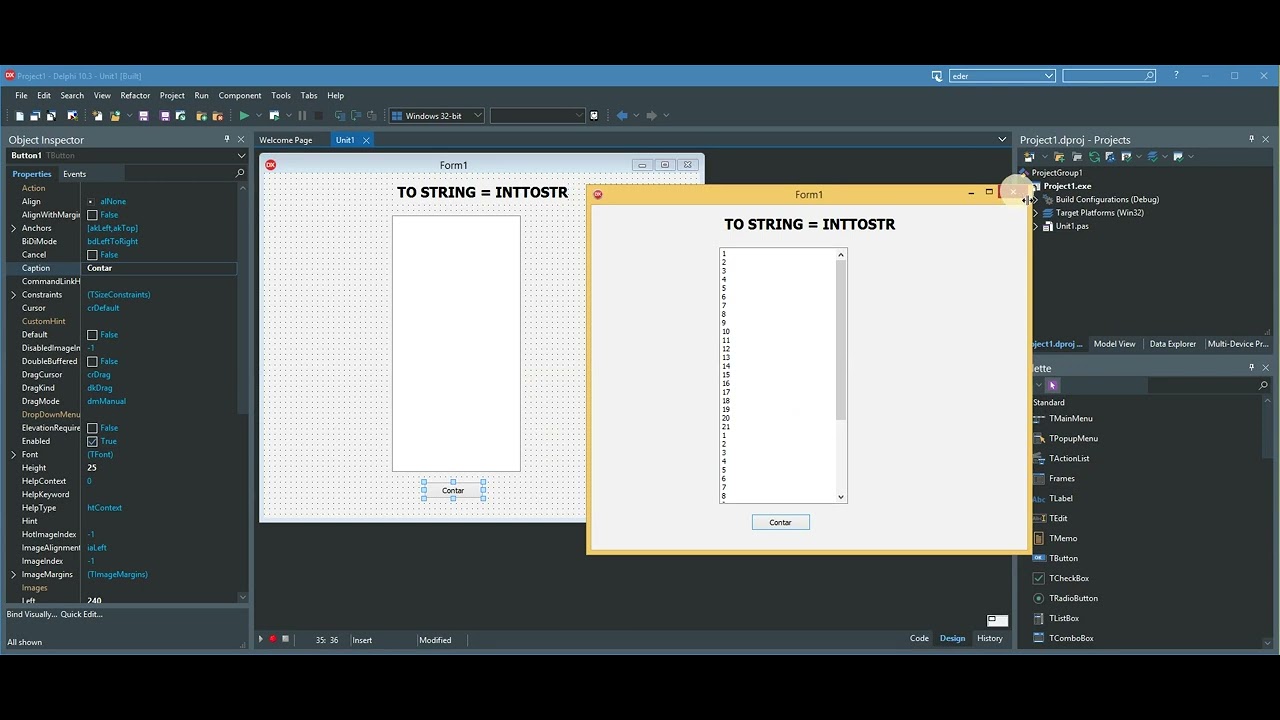Open the Windows 32-bit platform dropdown
Viewport: 1280px width, 720px height.
click(477, 116)
